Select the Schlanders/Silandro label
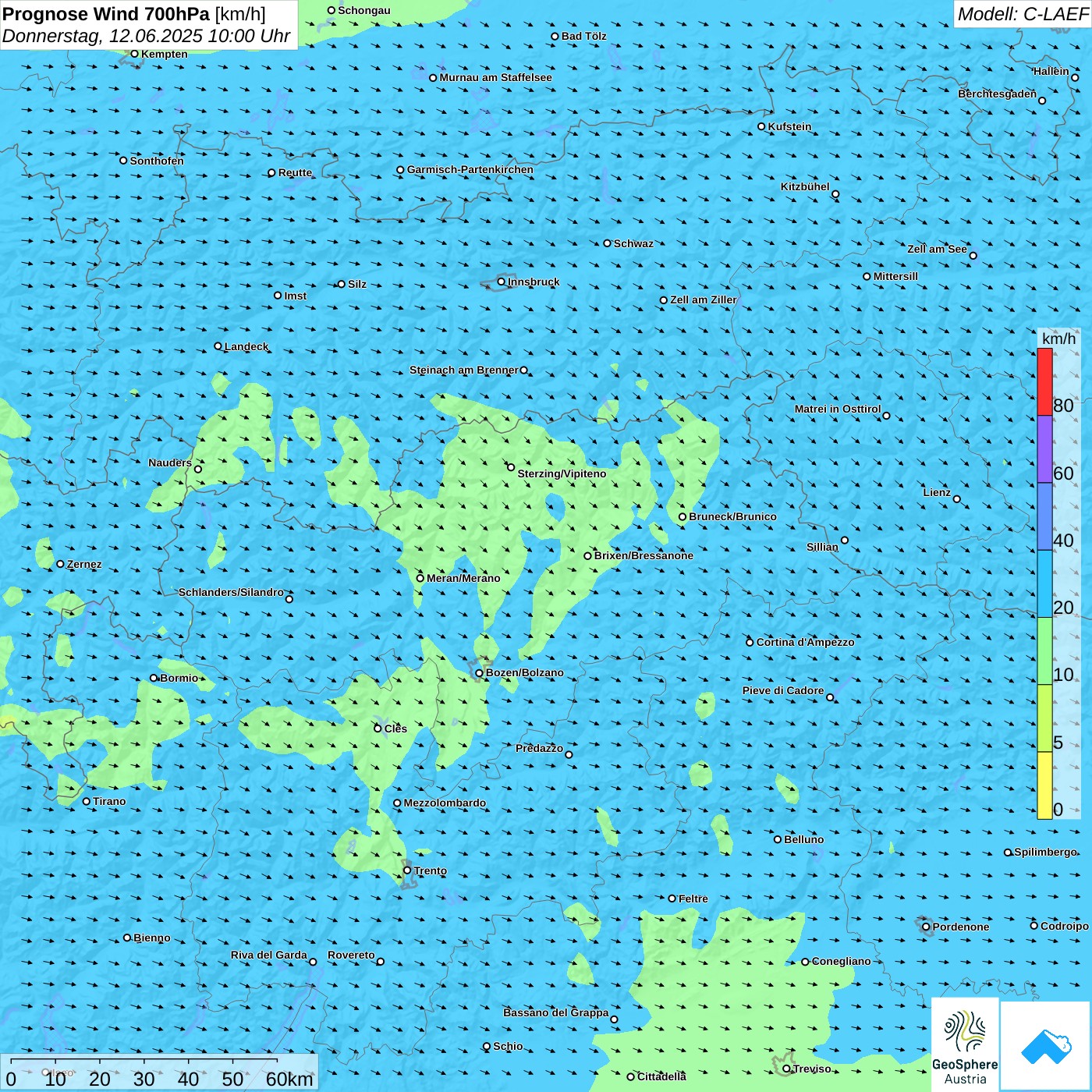 (x=231, y=592)
